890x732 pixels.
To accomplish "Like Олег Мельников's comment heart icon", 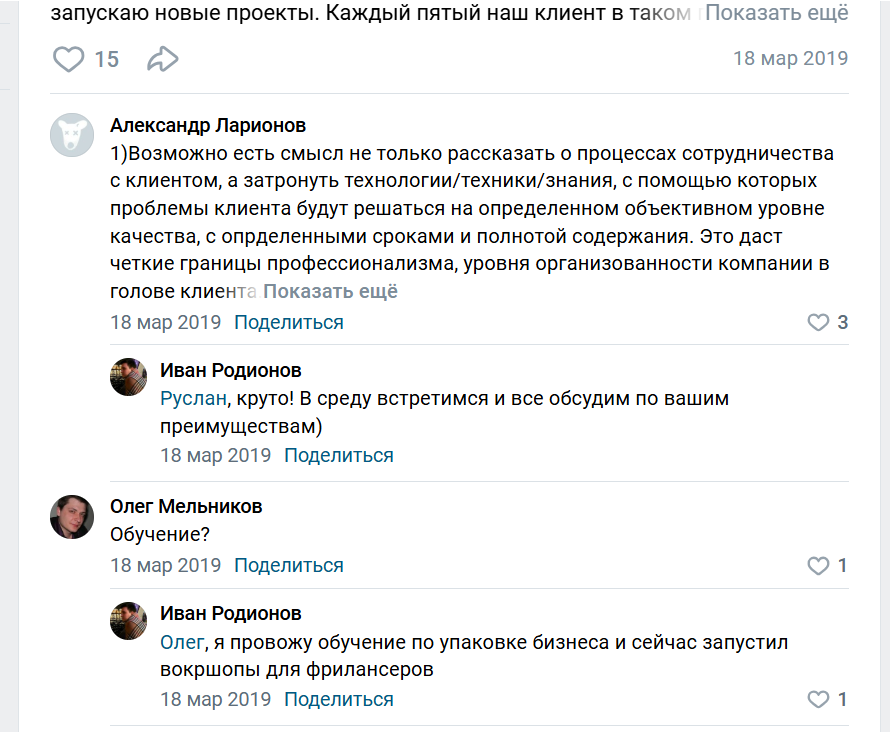I will [x=820, y=565].
